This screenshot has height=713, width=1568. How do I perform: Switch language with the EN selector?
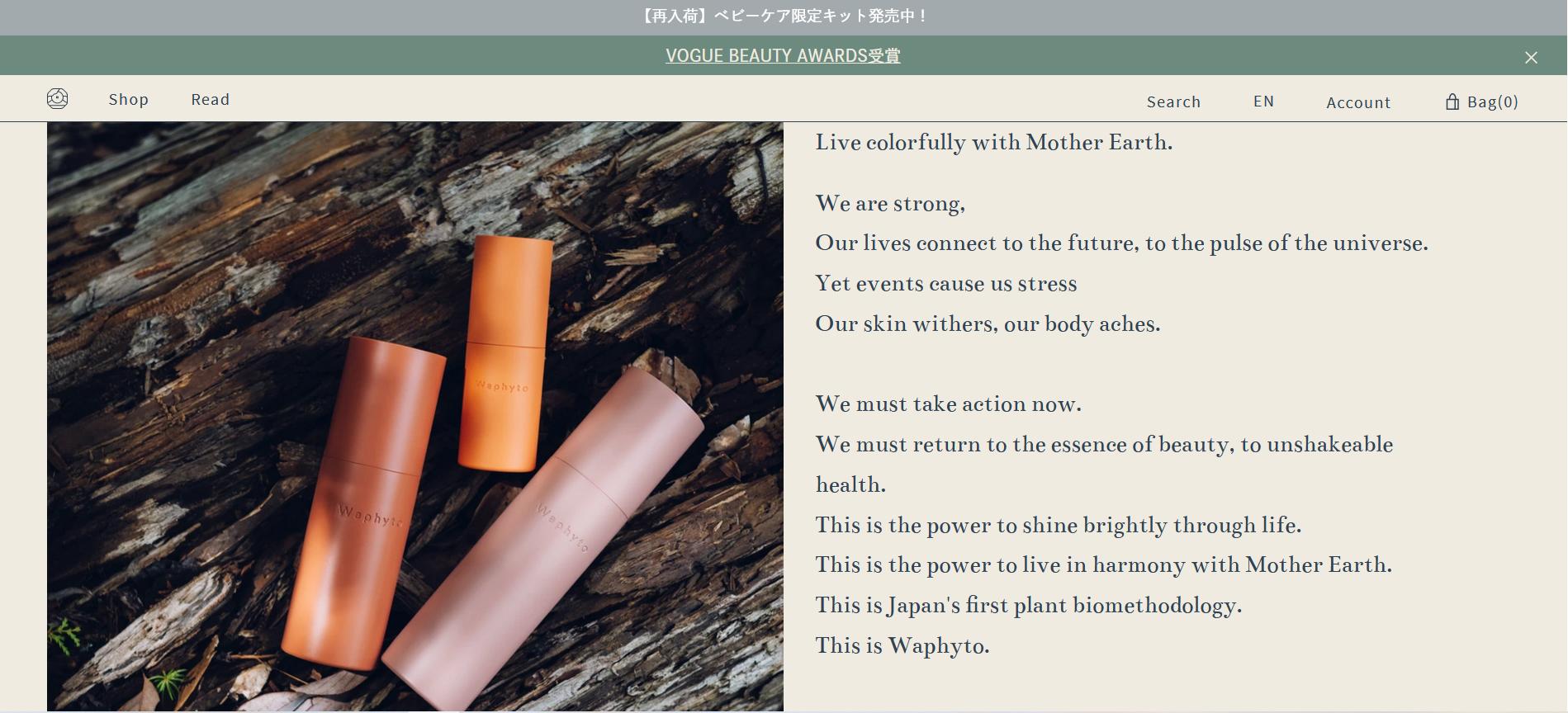(x=1263, y=102)
